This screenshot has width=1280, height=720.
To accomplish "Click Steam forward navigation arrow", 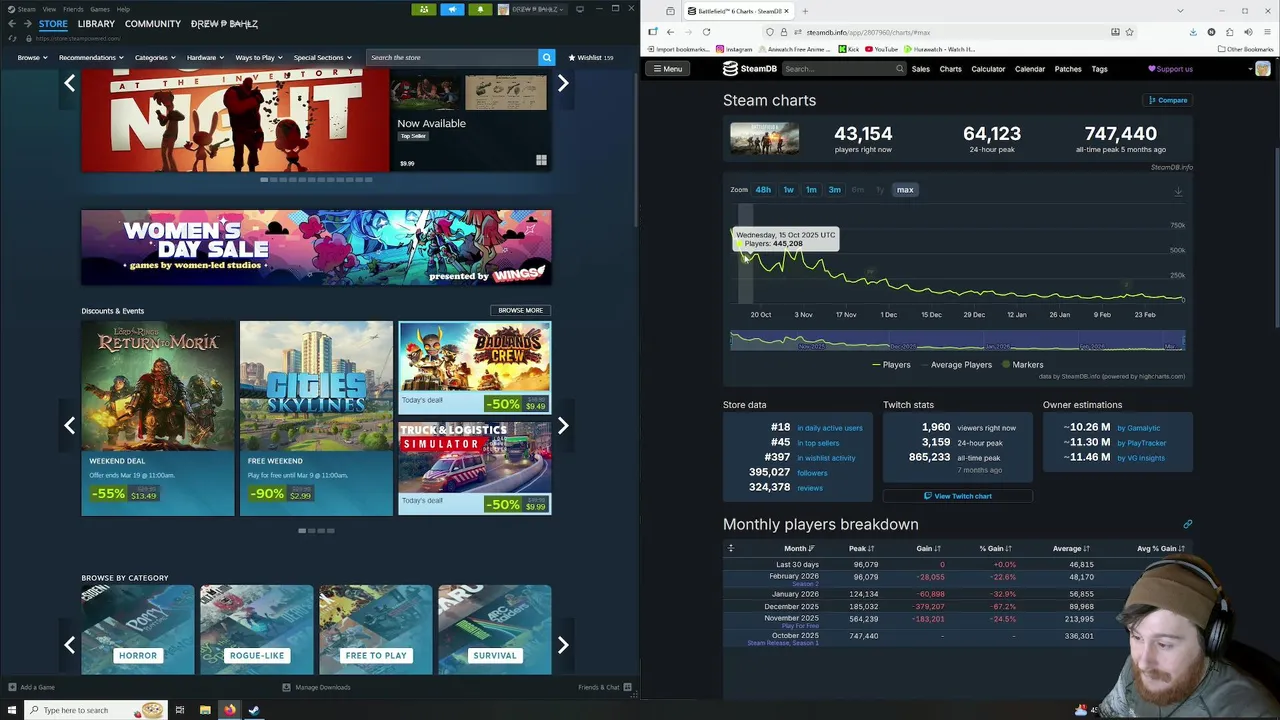I will 27,23.
